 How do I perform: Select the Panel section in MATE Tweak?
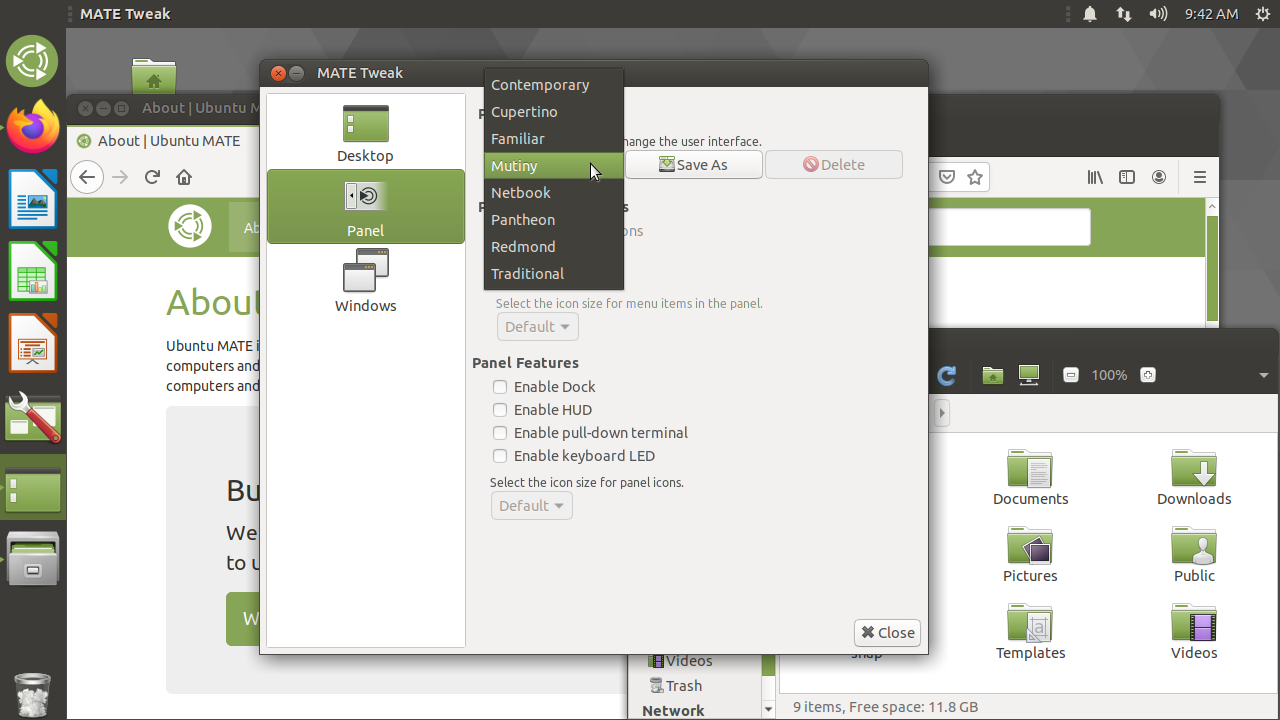pyautogui.click(x=366, y=207)
